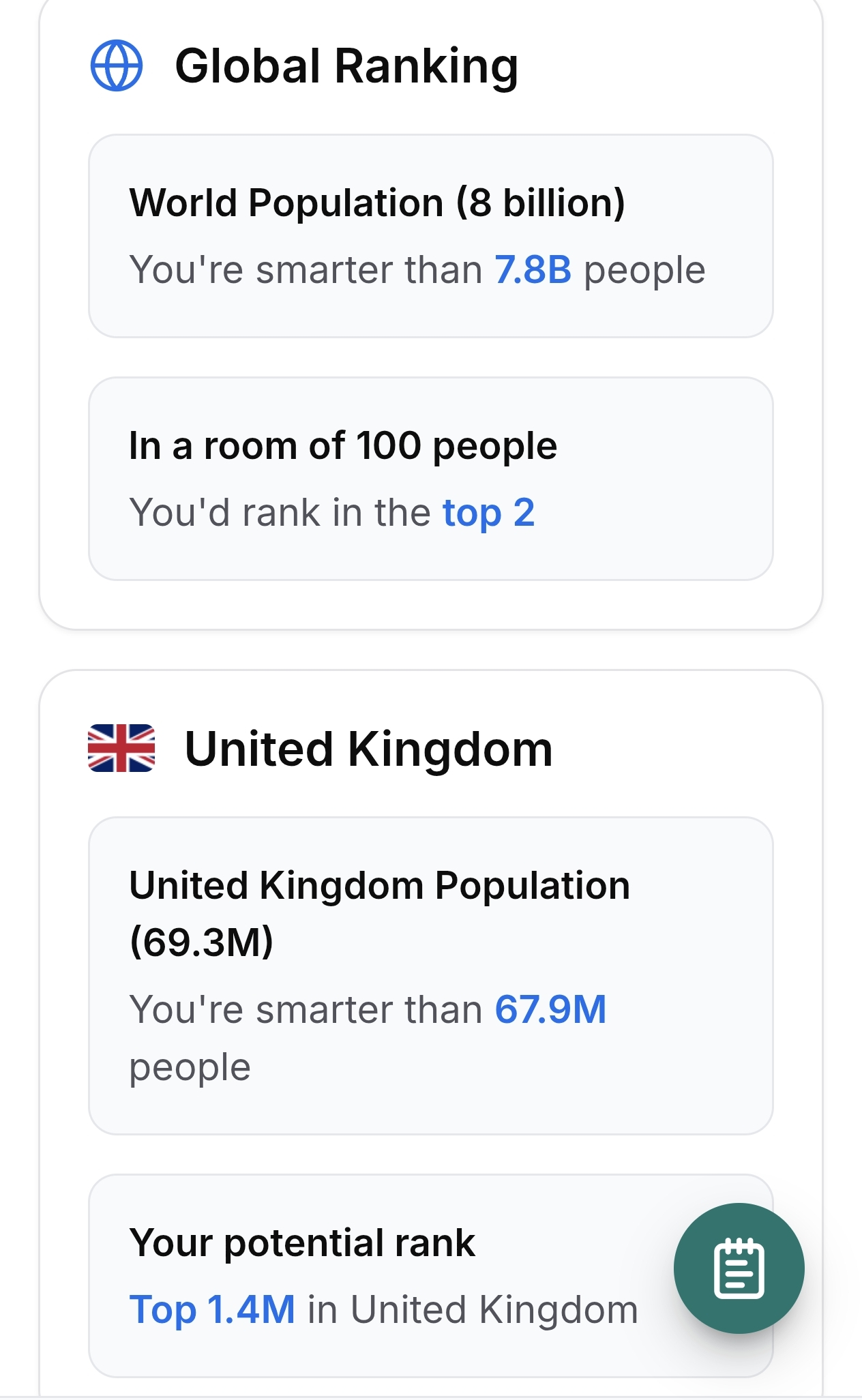Click the blue 7.8B figure
The height and width of the screenshot is (1400, 862).
coord(533,269)
